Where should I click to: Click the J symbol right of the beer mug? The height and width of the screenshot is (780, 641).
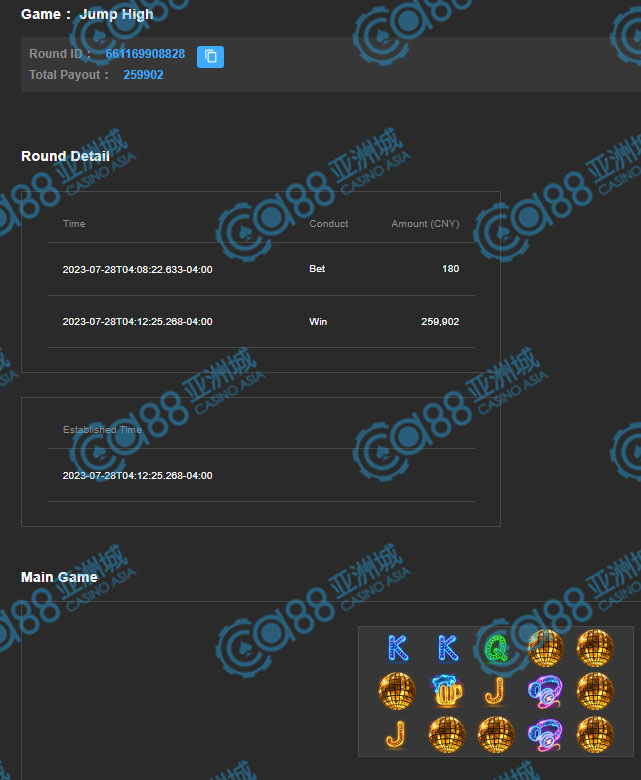click(495, 691)
